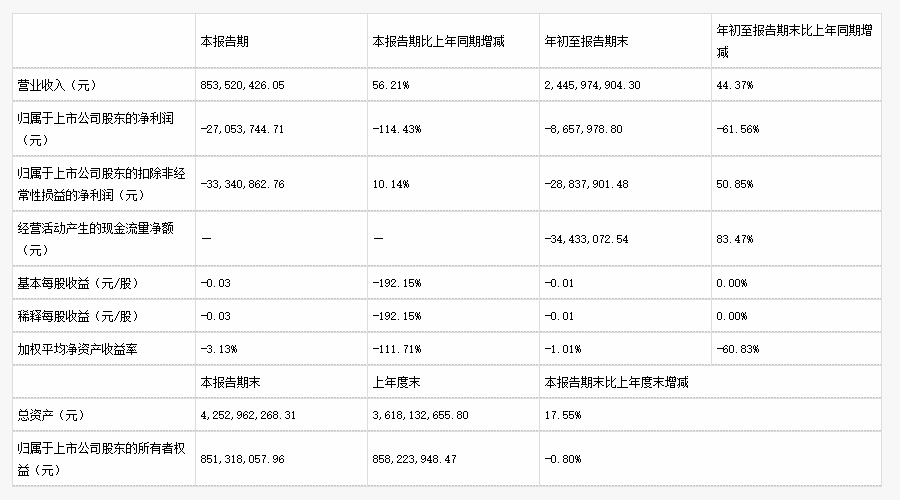Image resolution: width=900 pixels, height=500 pixels.
Task: Click total assets value 4,252,962,268.31
Action: click(x=250, y=414)
